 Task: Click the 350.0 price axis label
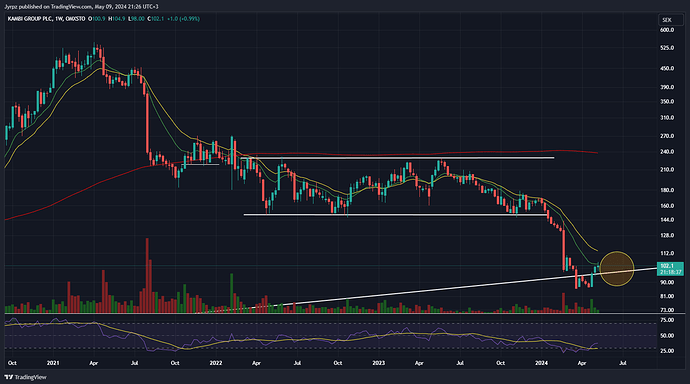[x=667, y=101]
